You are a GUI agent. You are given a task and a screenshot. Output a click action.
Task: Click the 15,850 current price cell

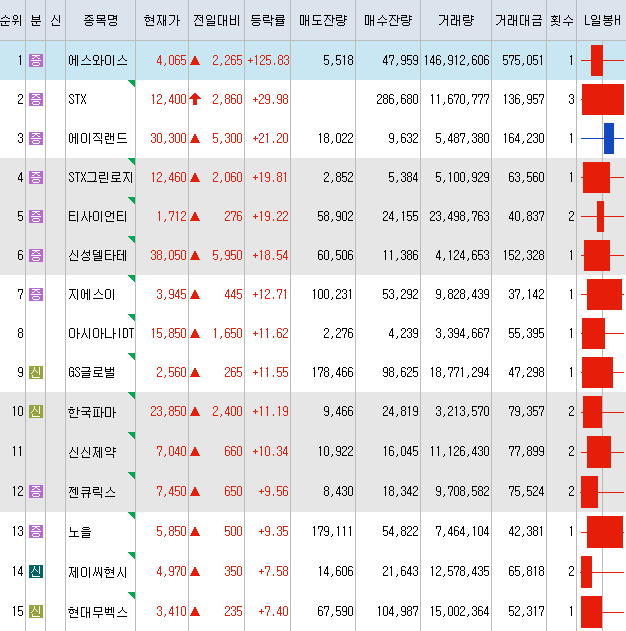coord(168,334)
